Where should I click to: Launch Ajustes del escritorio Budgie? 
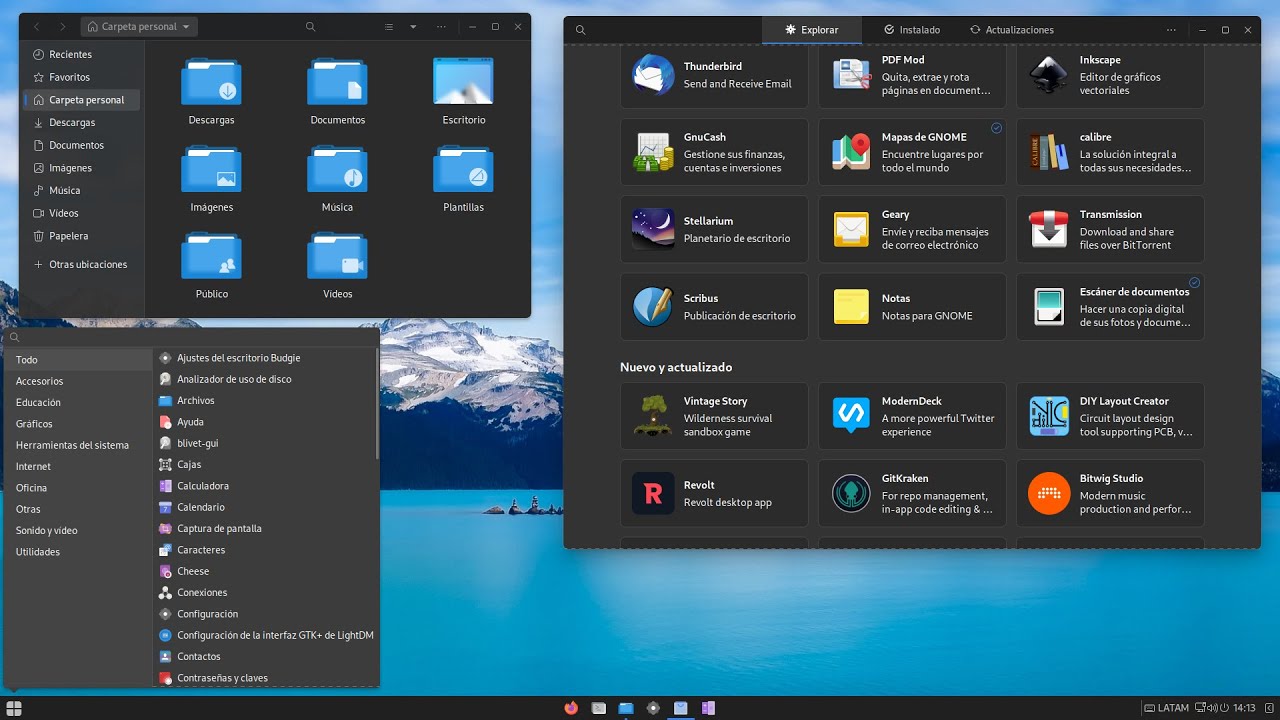pos(265,358)
